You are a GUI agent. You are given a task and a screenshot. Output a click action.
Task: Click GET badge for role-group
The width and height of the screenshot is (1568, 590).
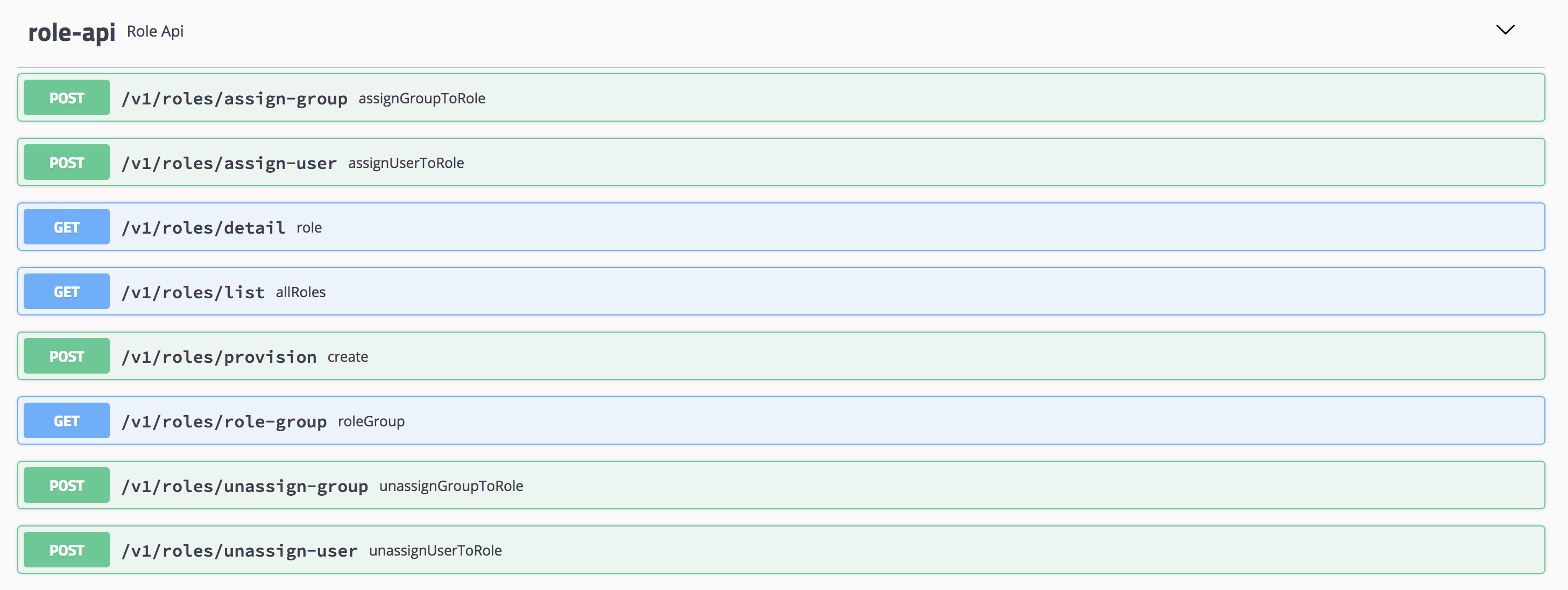67,421
